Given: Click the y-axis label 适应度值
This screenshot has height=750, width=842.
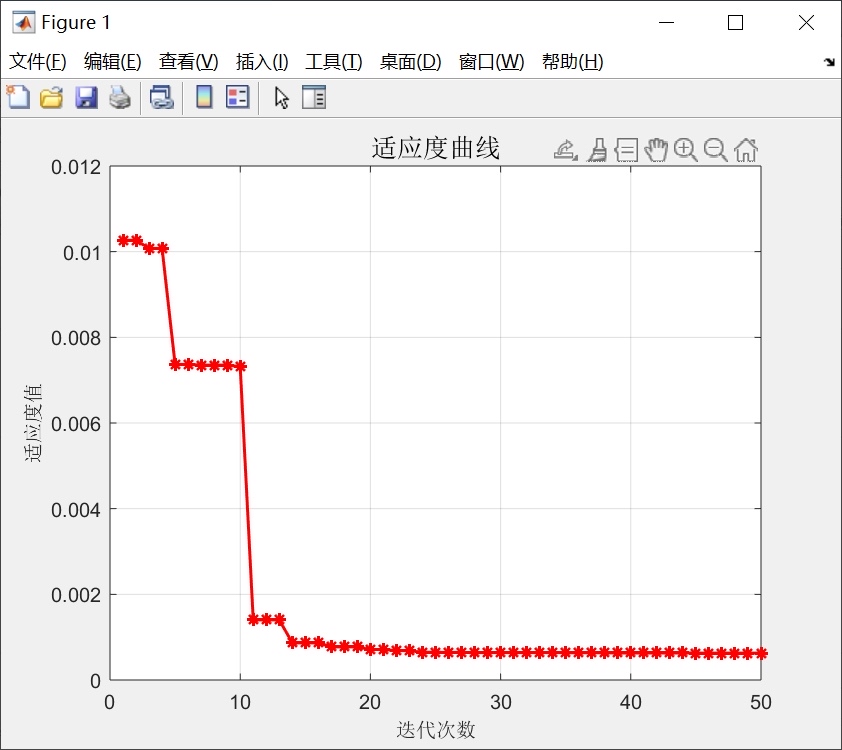Looking at the screenshot, I should (x=33, y=423).
